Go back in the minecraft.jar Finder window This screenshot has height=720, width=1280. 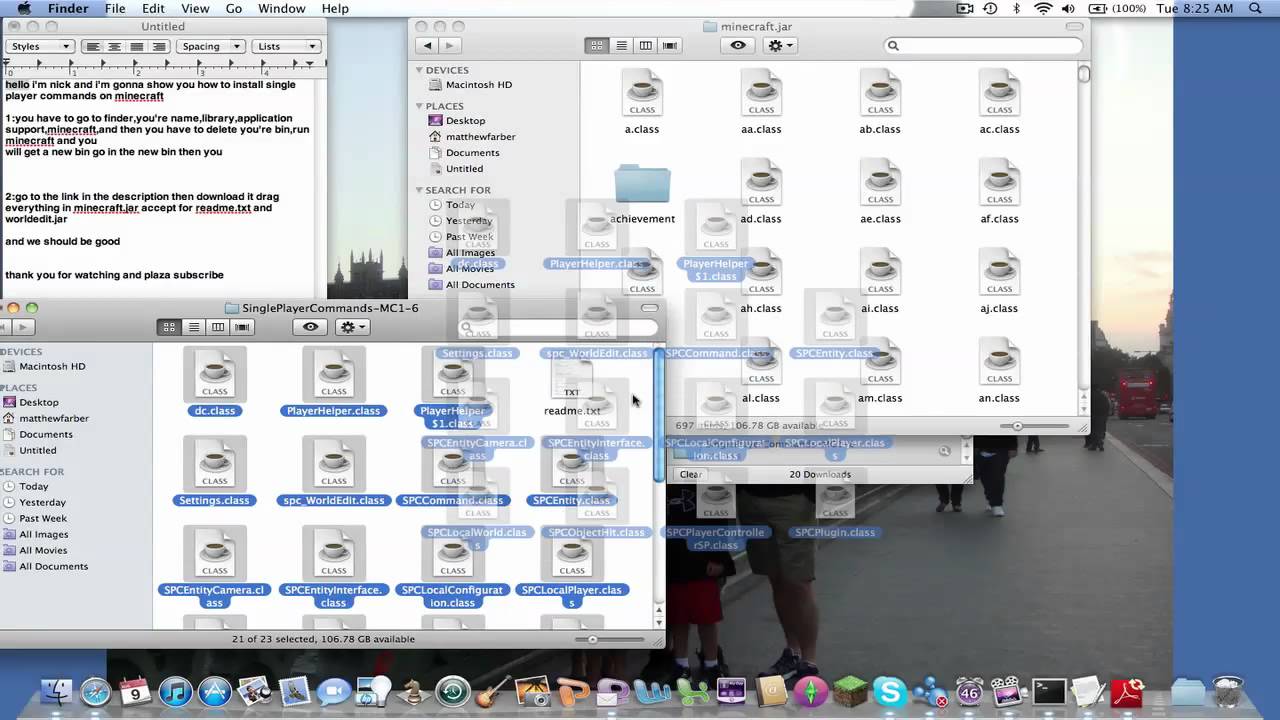point(428,45)
